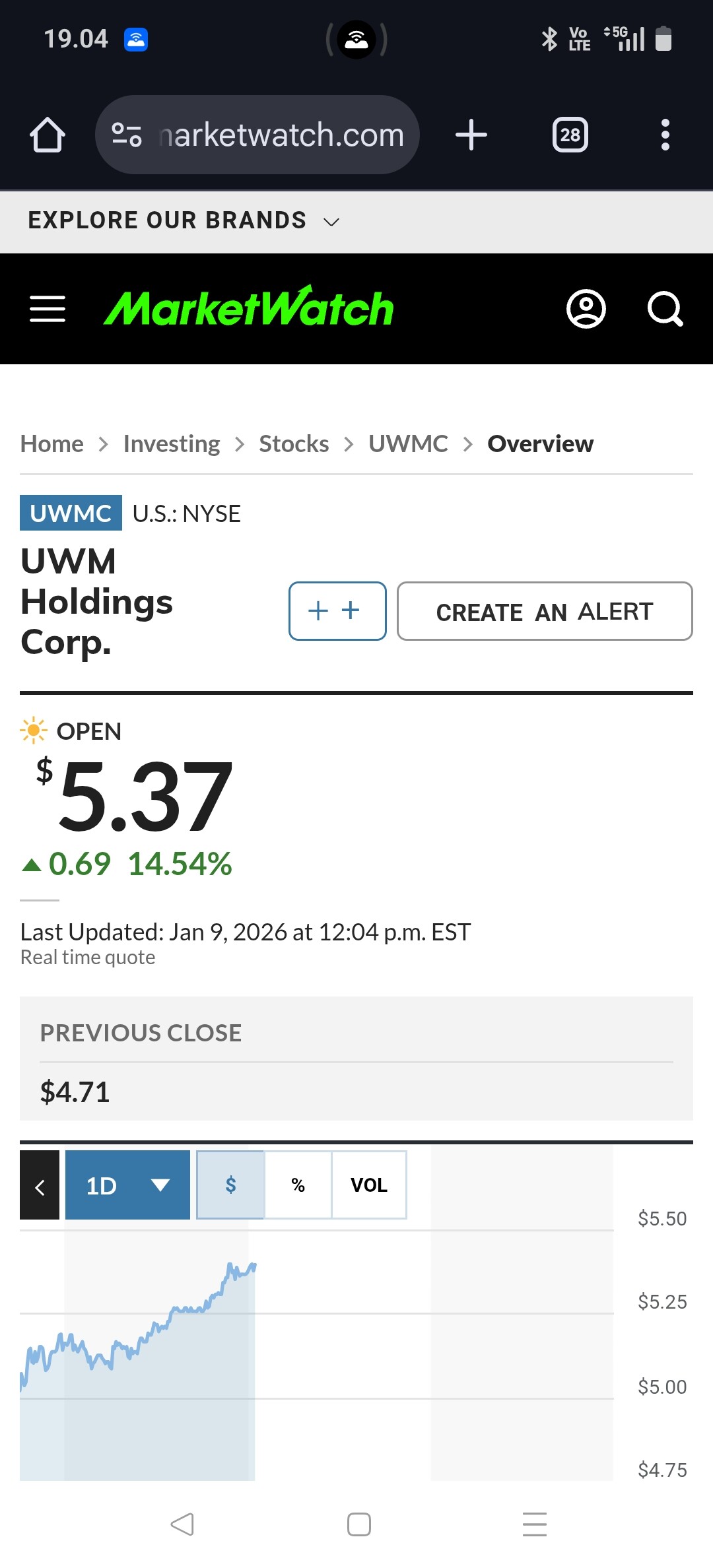Image resolution: width=713 pixels, height=1568 pixels.
Task: Switch chart to VOL view
Action: (x=368, y=1185)
